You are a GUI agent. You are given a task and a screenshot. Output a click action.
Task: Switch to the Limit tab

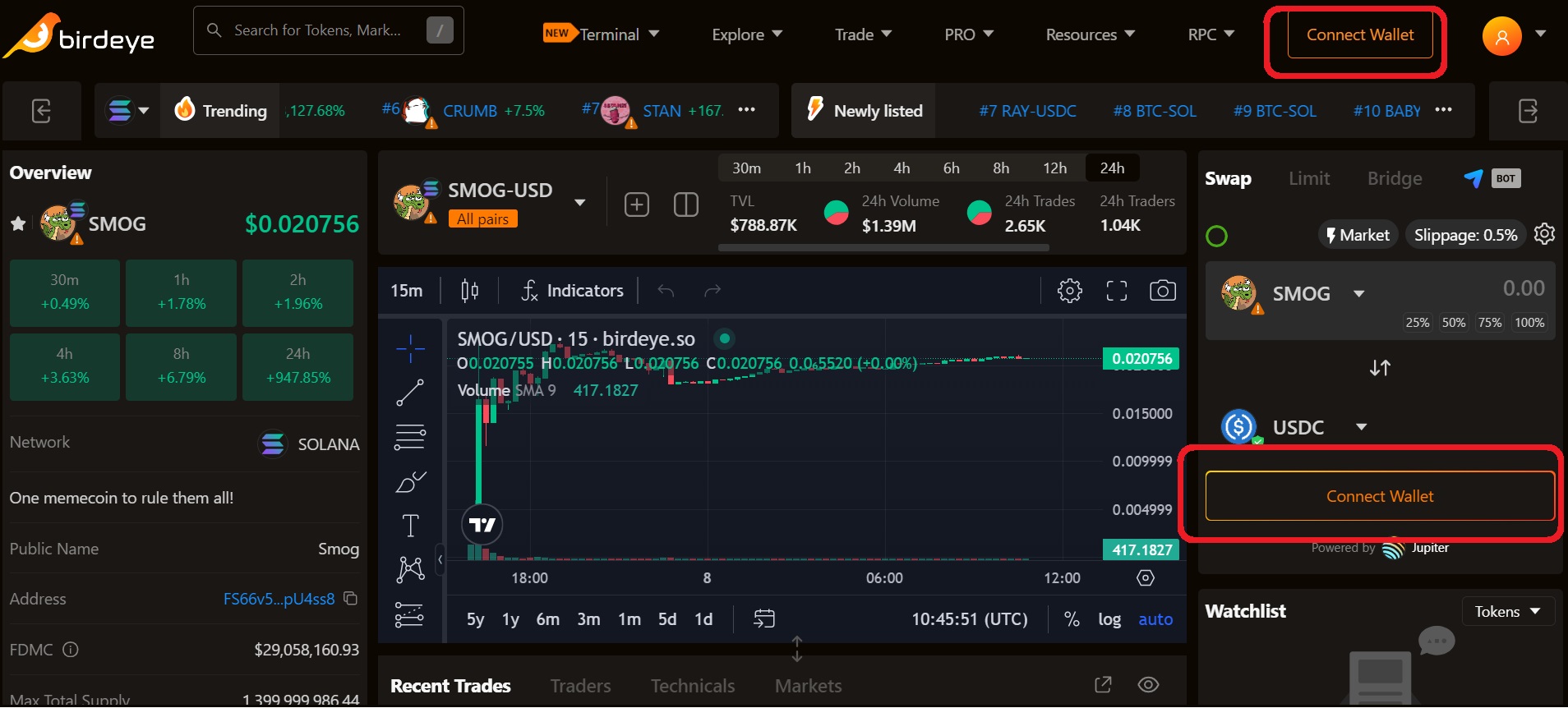click(1308, 178)
